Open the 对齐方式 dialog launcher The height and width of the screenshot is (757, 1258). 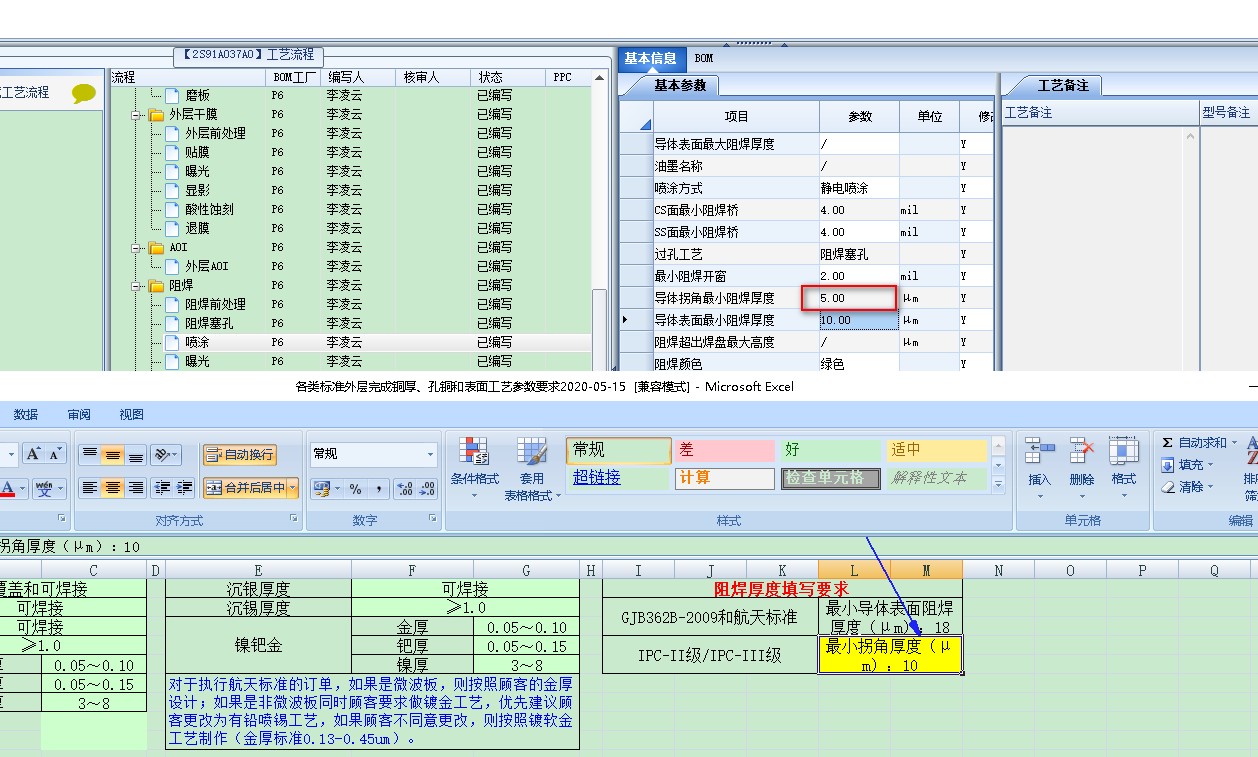(294, 518)
